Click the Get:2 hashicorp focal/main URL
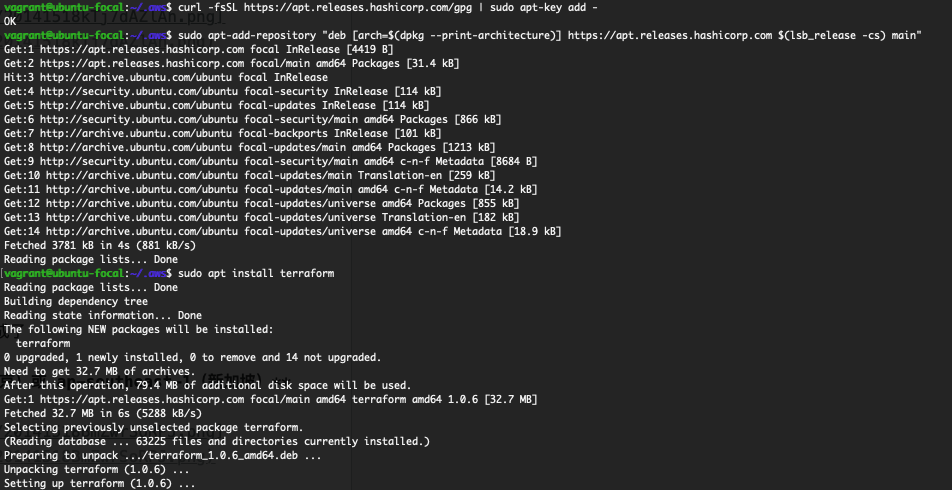Image resolution: width=952 pixels, height=490 pixels. (142, 63)
